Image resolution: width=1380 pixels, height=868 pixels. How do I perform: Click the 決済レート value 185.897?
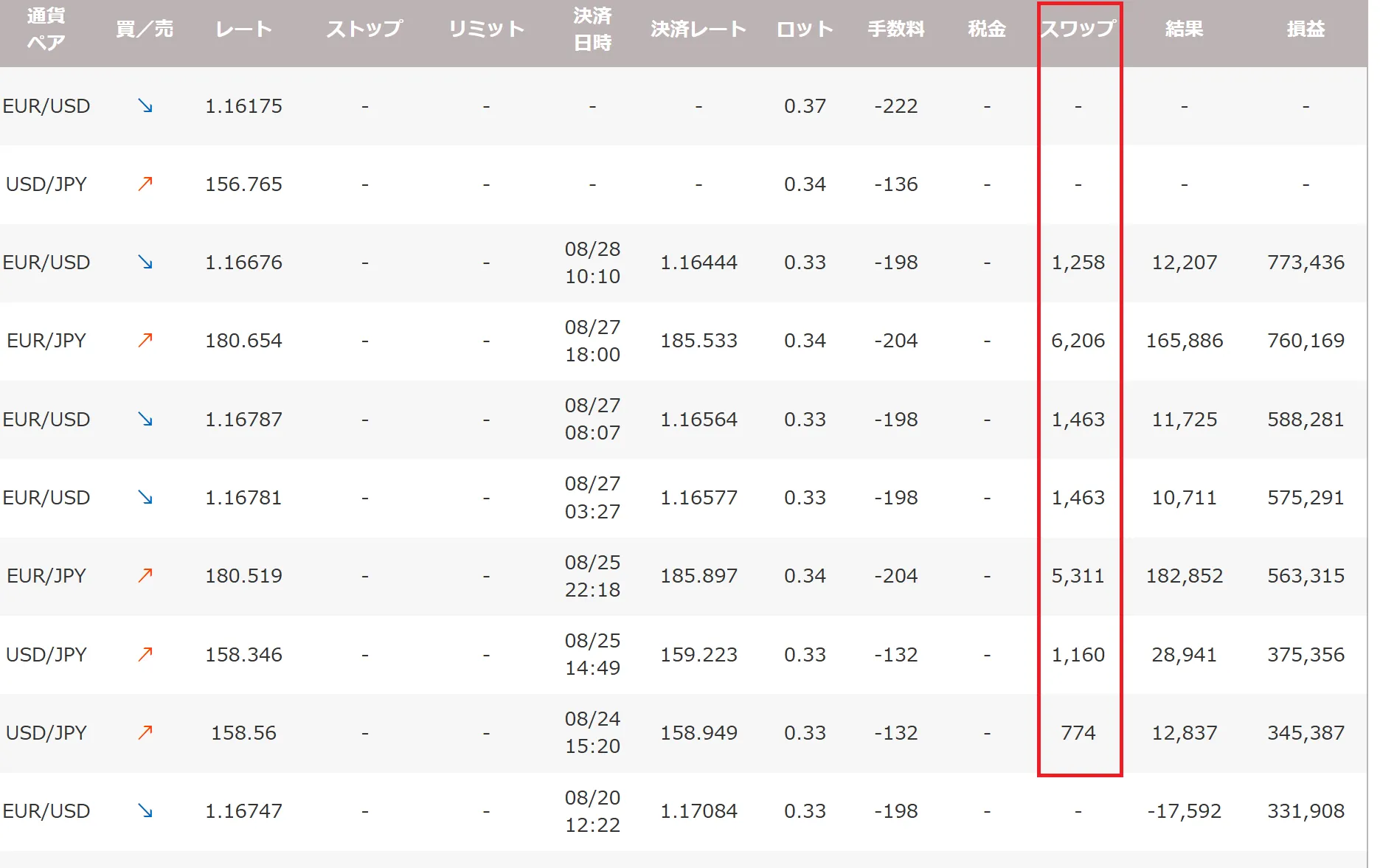pyautogui.click(x=698, y=576)
